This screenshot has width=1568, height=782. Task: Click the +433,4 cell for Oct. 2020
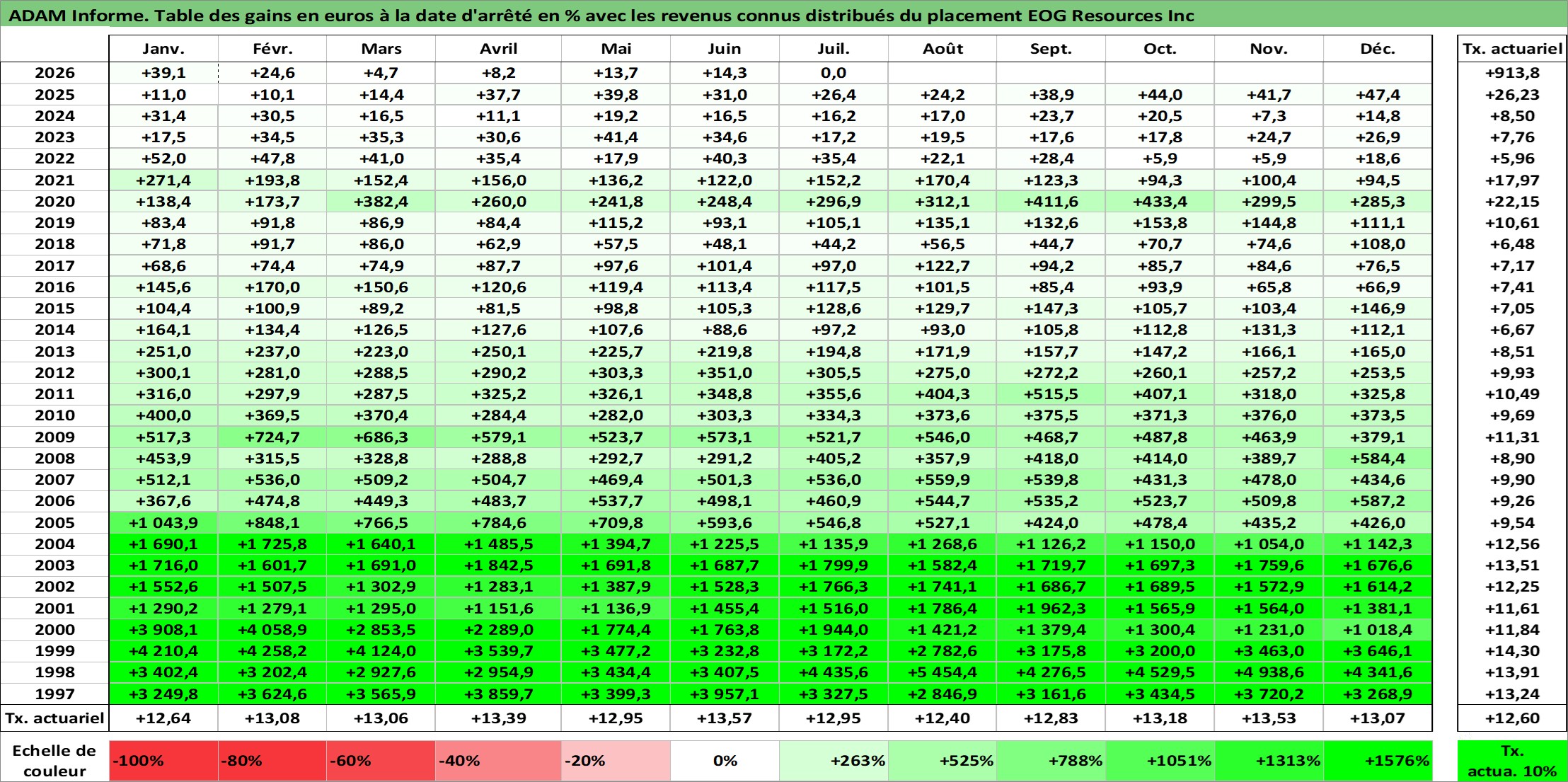pos(1160,202)
